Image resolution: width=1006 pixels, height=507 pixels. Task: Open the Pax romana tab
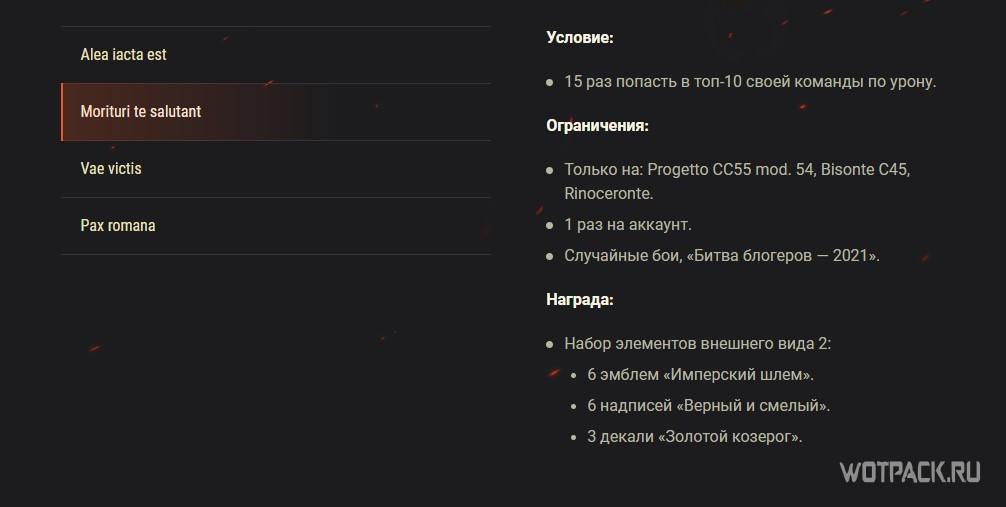point(118,226)
